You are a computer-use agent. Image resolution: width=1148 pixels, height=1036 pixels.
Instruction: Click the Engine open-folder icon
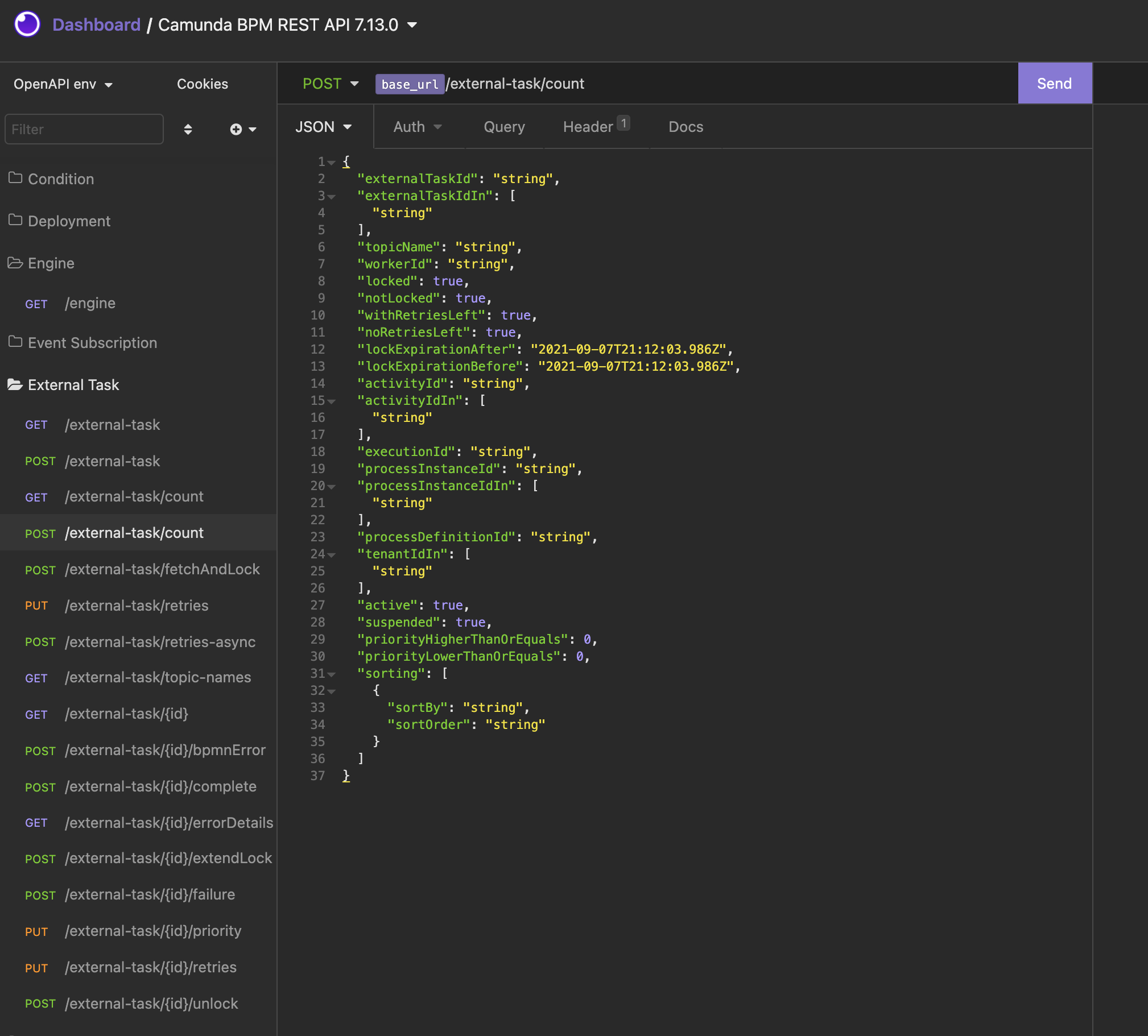(x=15, y=263)
